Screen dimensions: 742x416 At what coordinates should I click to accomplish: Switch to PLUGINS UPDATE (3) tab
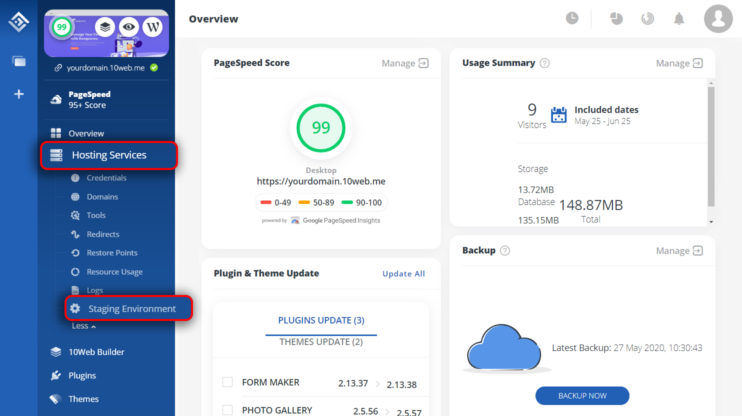pos(321,320)
